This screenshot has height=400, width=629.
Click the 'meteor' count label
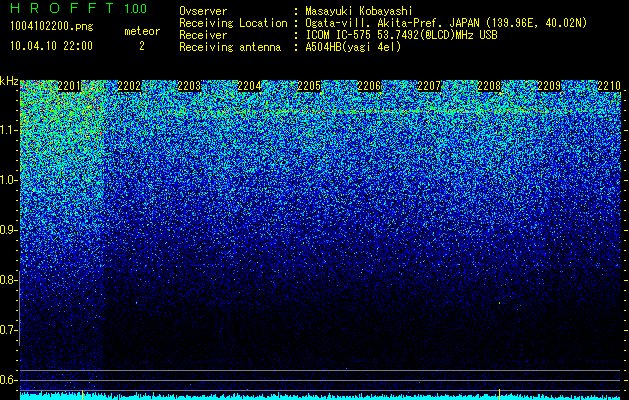[x=142, y=31]
